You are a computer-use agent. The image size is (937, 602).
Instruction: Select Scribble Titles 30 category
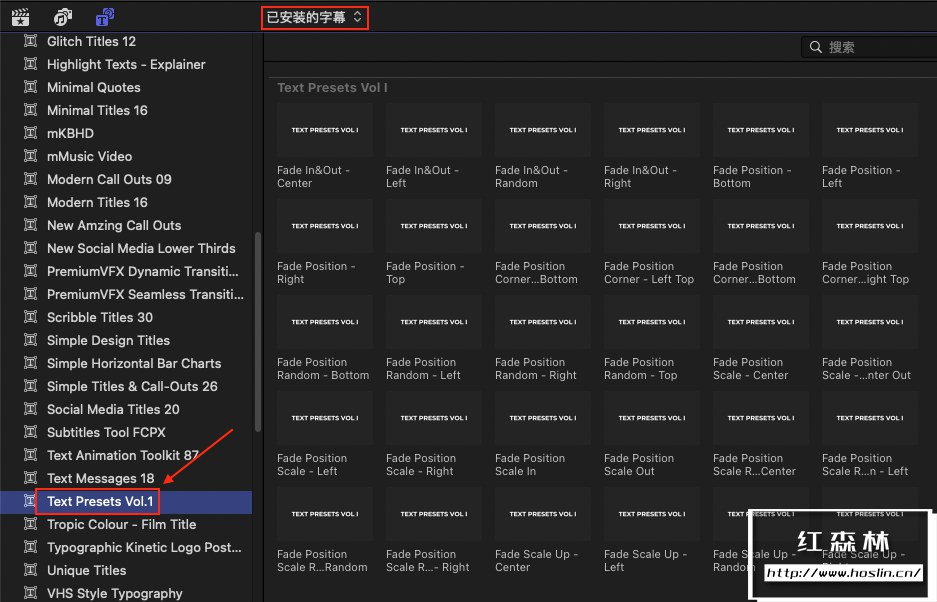pyautogui.click(x=100, y=317)
